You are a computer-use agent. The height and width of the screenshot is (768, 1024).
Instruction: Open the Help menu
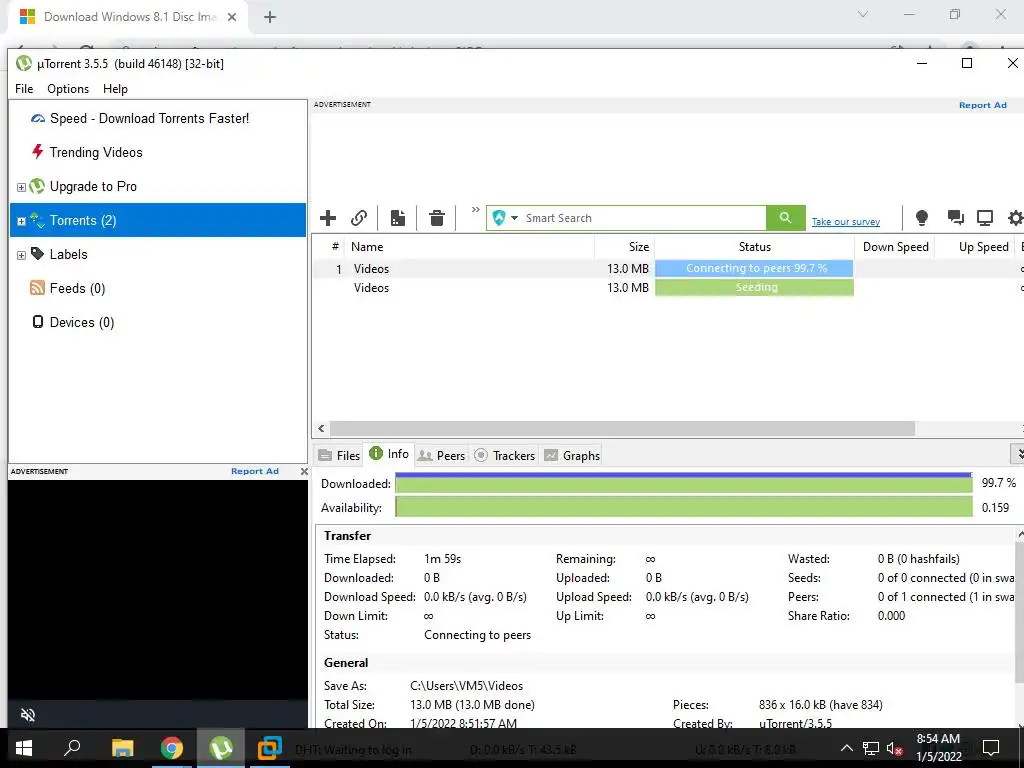[116, 89]
